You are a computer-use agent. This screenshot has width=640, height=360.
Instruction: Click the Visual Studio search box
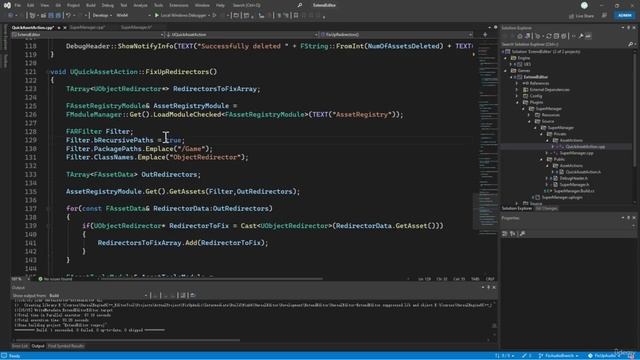coord(267,5)
